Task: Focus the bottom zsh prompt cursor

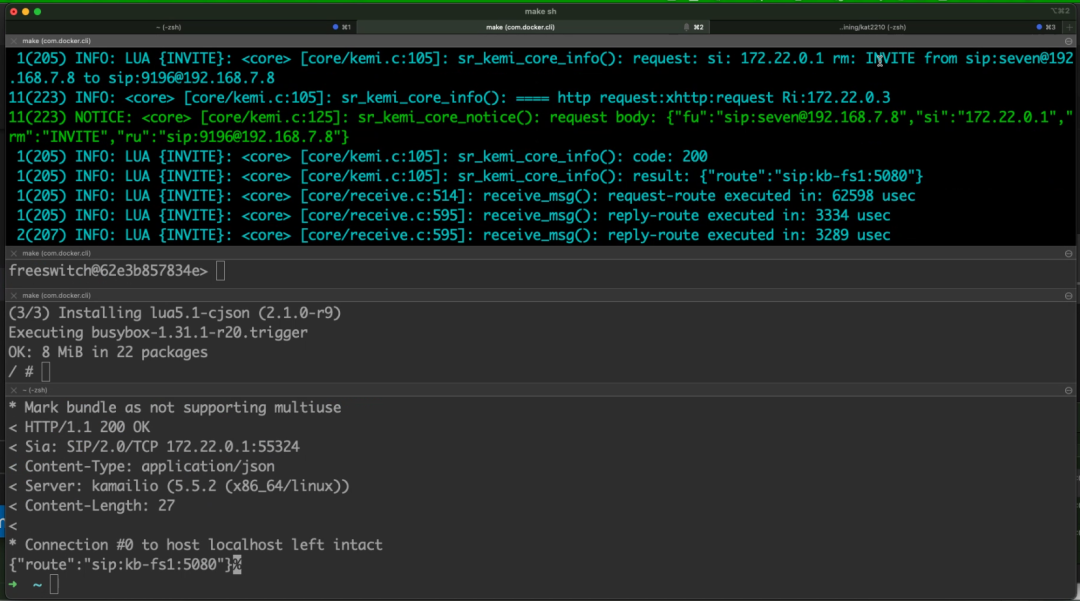Action: point(54,585)
